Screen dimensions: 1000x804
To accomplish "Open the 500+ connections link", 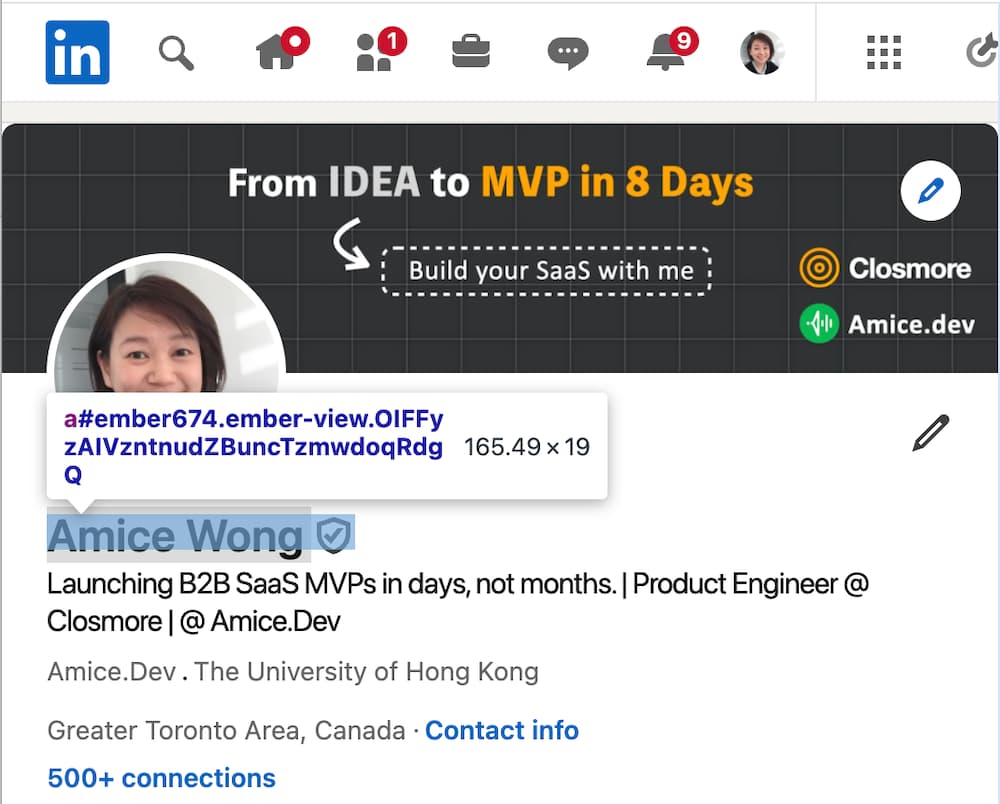I will (x=161, y=778).
